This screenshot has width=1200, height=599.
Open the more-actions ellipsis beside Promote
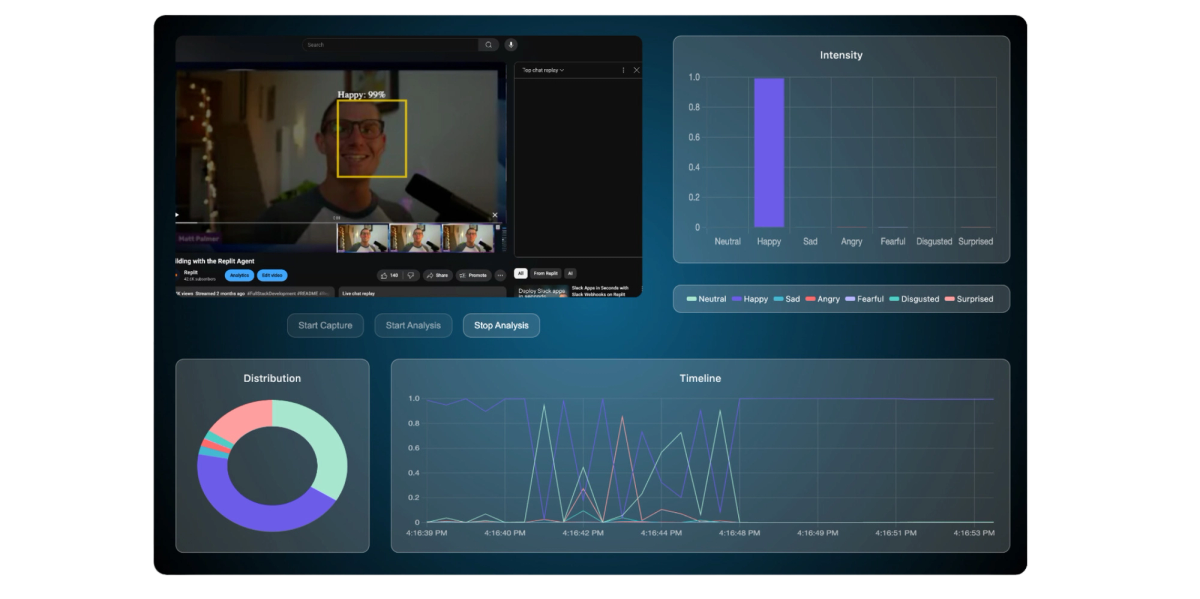500,275
